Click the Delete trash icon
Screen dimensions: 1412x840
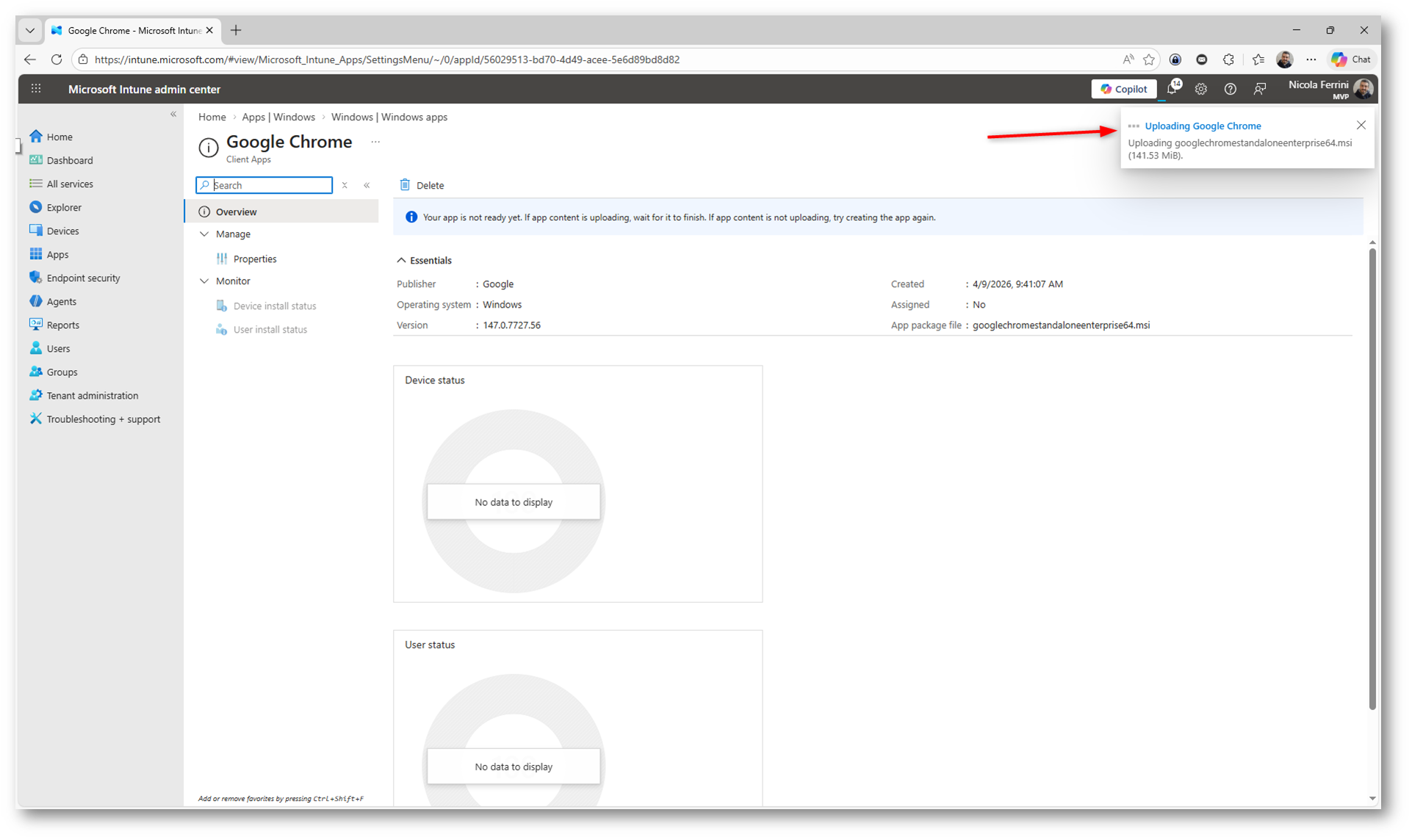[405, 185]
